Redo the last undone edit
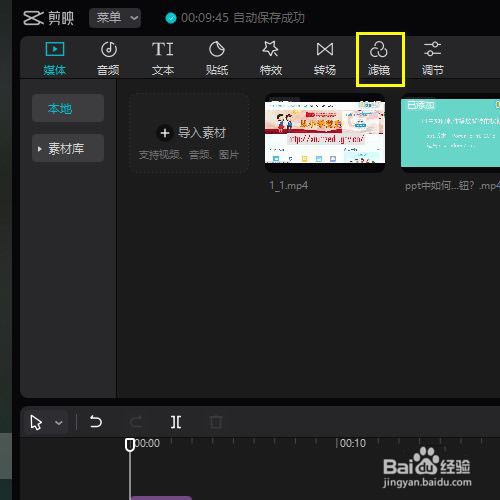 (136, 422)
